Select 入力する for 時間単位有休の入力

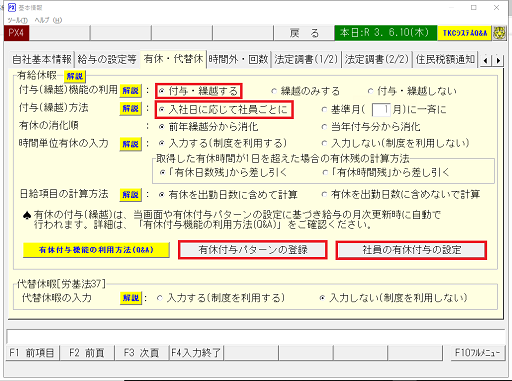(x=223, y=143)
